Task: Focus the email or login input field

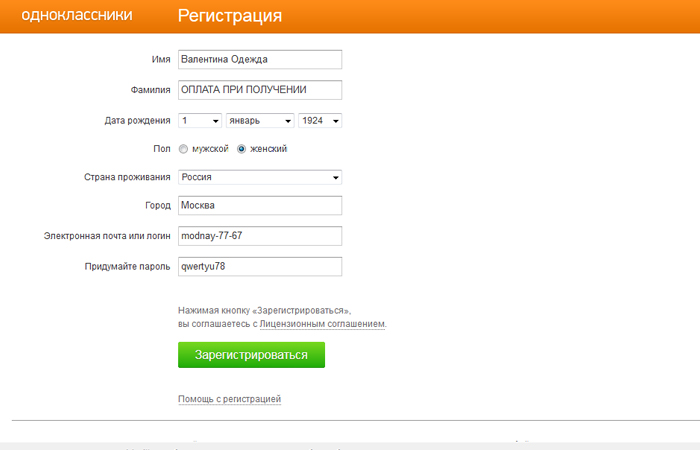Action: 259,236
